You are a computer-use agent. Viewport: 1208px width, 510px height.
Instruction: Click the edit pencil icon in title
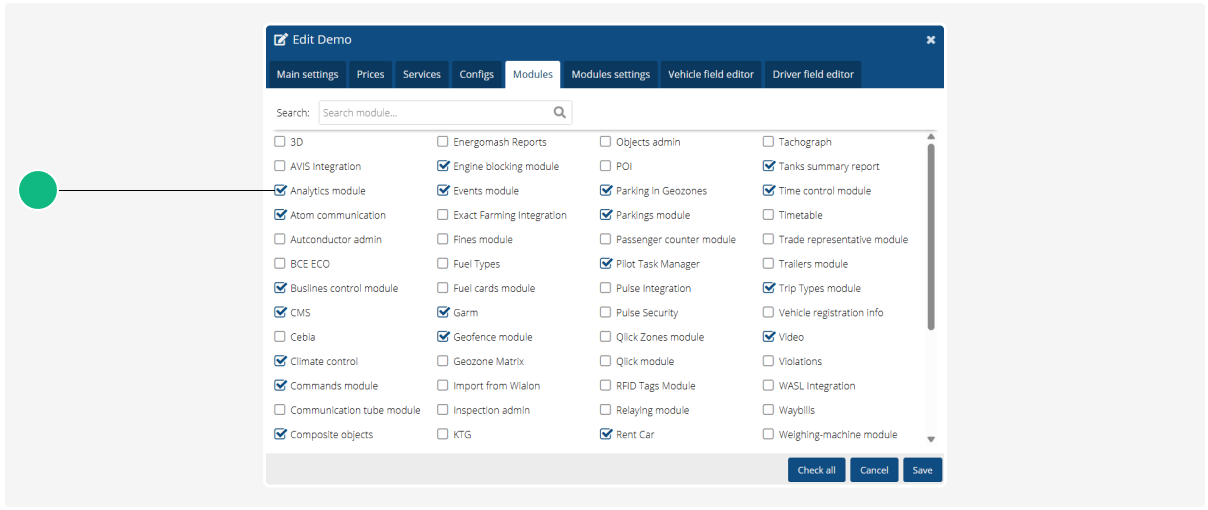[x=281, y=40]
